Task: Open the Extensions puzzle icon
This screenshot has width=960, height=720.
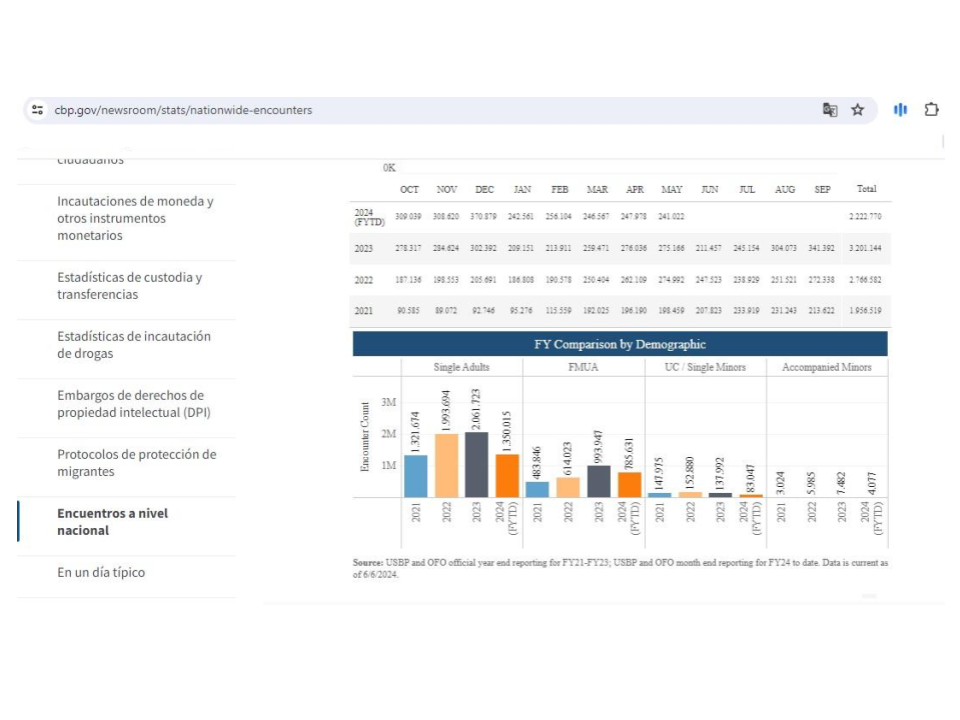Action: pyautogui.click(x=931, y=110)
